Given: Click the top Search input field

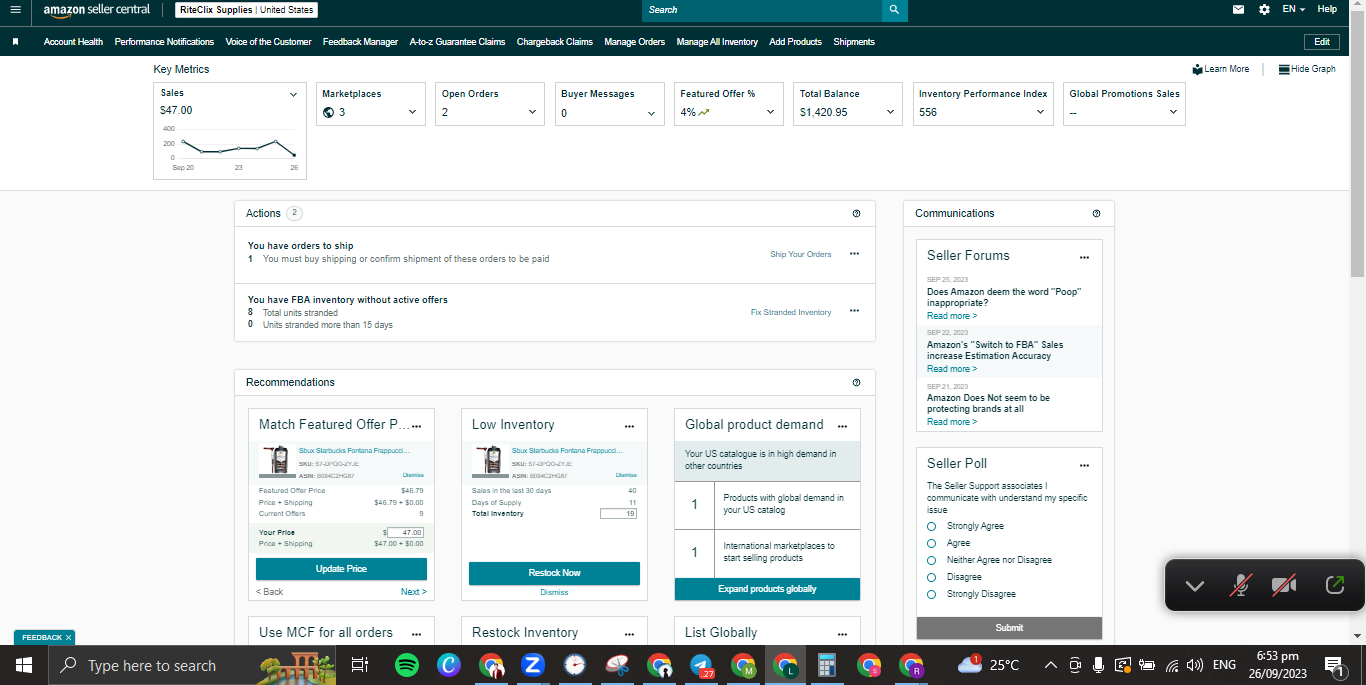Looking at the screenshot, I should pyautogui.click(x=762, y=10).
